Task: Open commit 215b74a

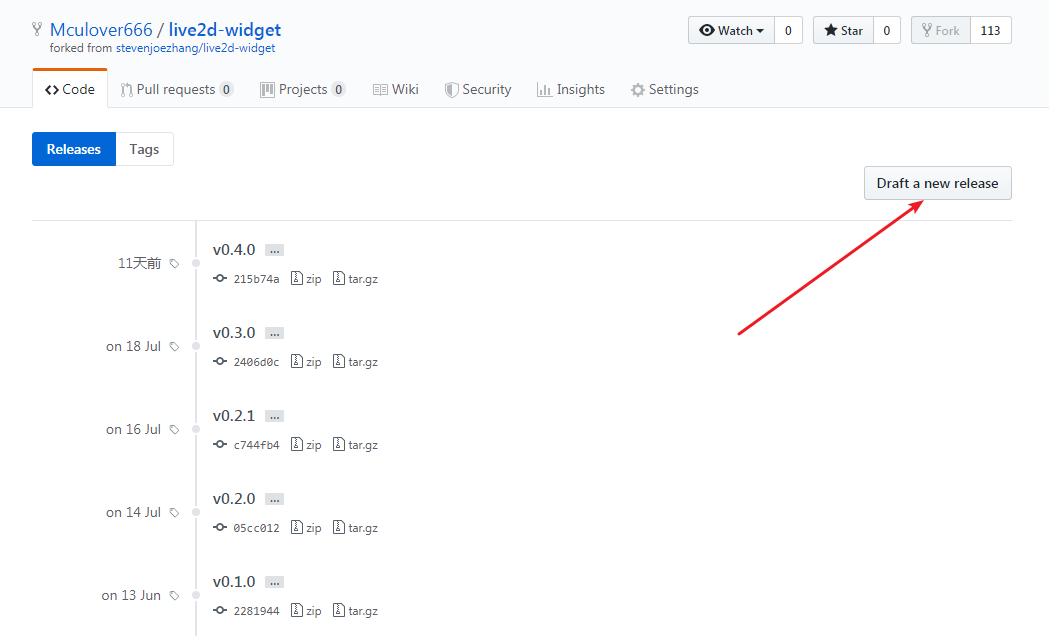Action: coord(256,279)
